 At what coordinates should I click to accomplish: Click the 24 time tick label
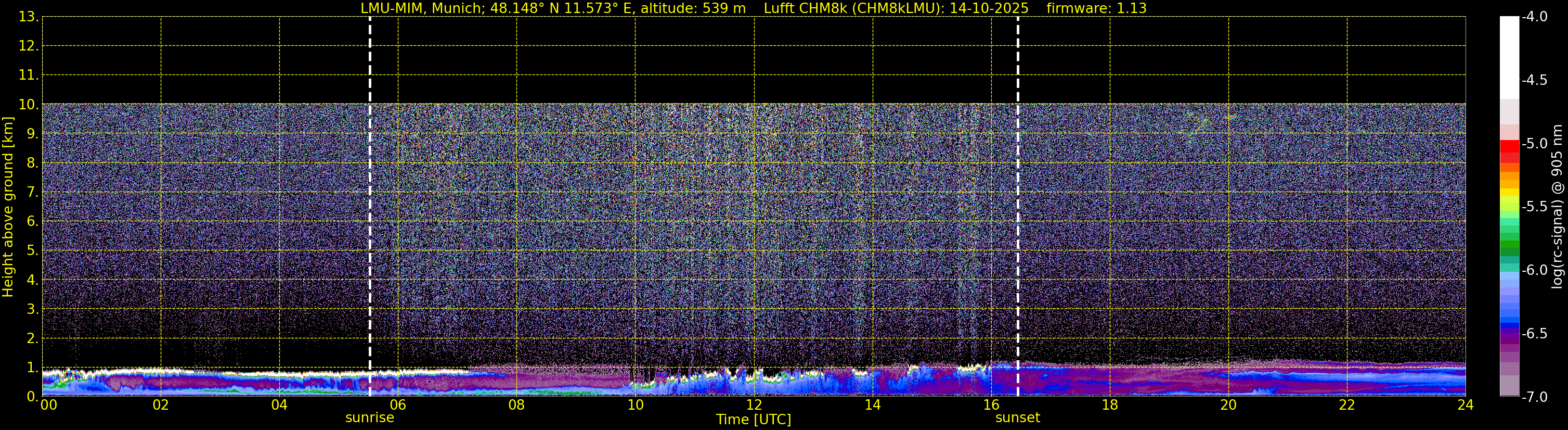pyautogui.click(x=1466, y=405)
